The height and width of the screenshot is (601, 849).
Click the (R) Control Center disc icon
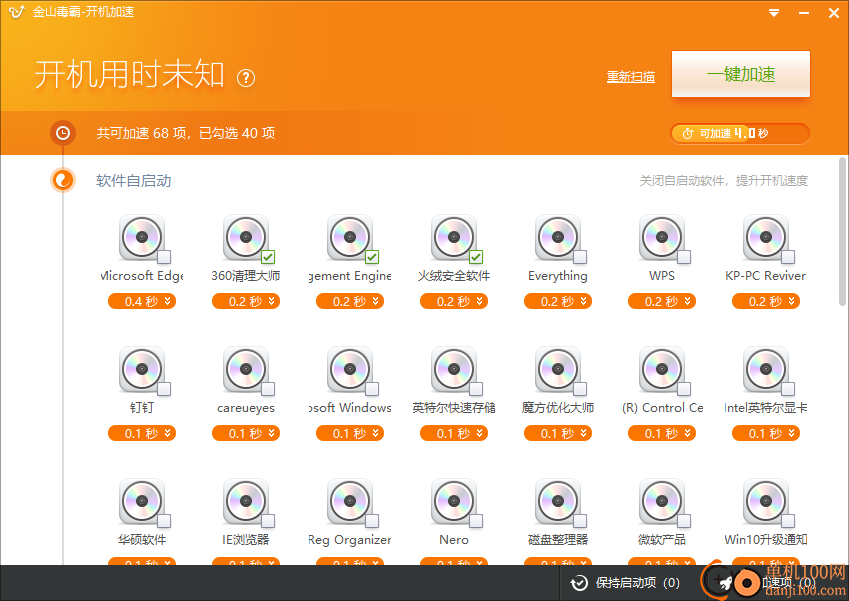point(662,369)
